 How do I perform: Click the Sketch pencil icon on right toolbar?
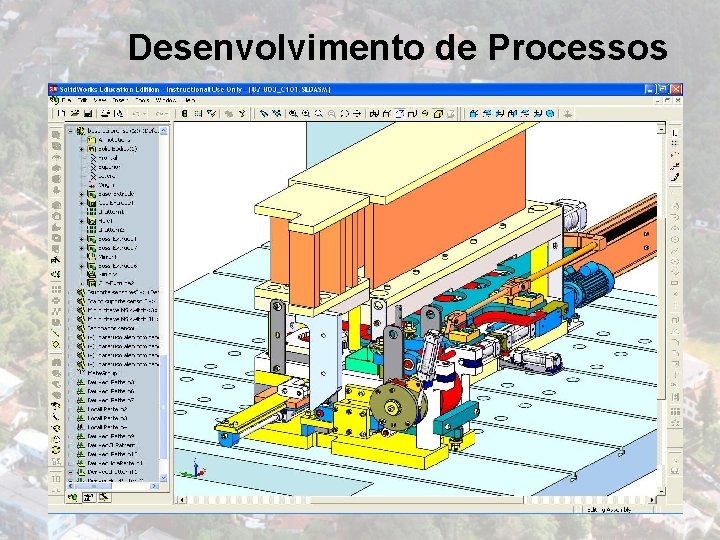point(675,177)
